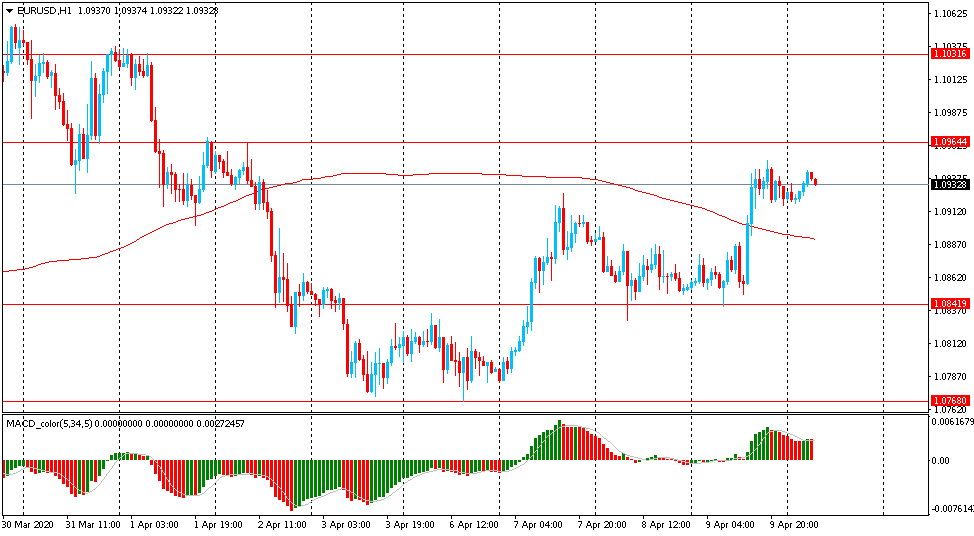974x536 pixels.
Task: Click the 1.08120 value on price scale
Action: pos(949,344)
